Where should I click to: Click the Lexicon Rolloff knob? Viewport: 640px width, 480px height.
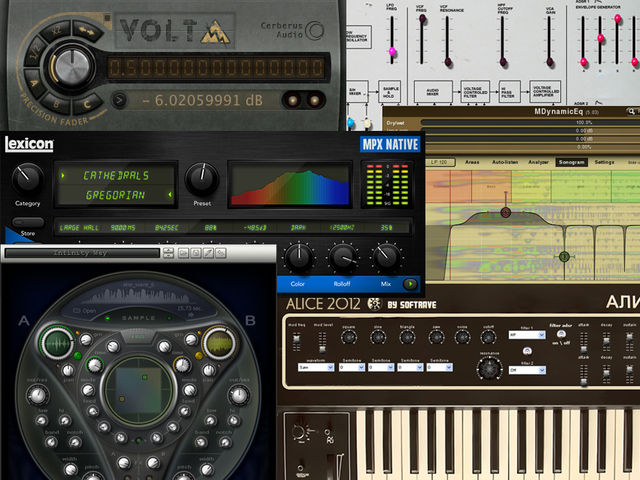343,257
